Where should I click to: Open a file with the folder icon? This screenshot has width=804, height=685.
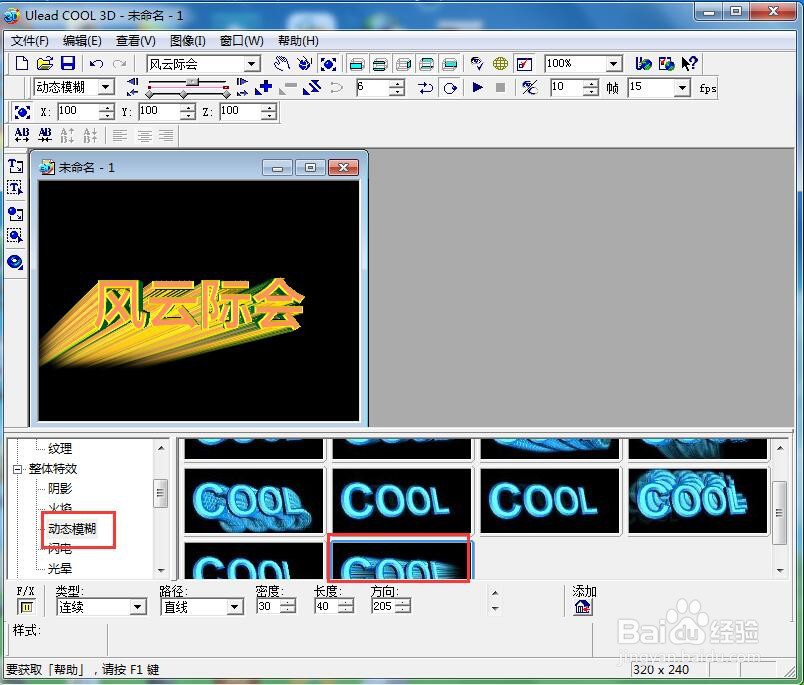pyautogui.click(x=45, y=64)
